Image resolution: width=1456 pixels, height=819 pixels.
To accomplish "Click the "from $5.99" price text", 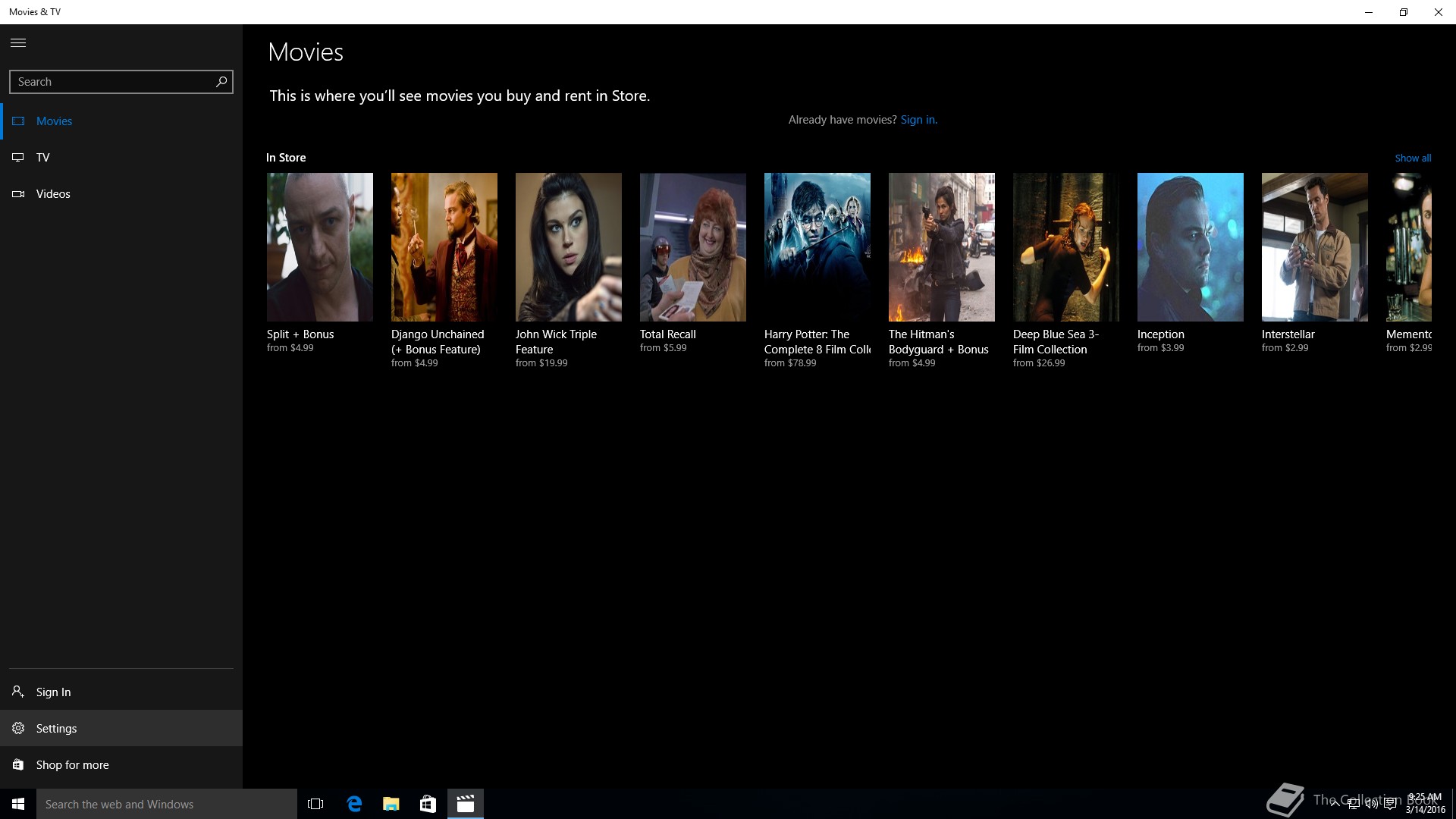I will [664, 348].
